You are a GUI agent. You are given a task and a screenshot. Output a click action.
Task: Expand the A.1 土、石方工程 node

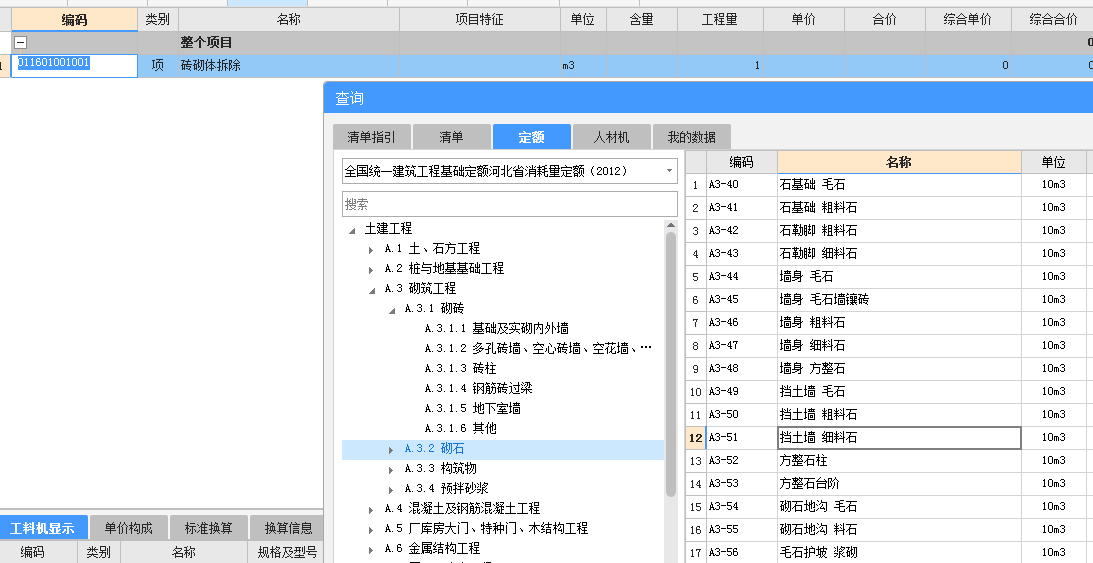click(372, 249)
